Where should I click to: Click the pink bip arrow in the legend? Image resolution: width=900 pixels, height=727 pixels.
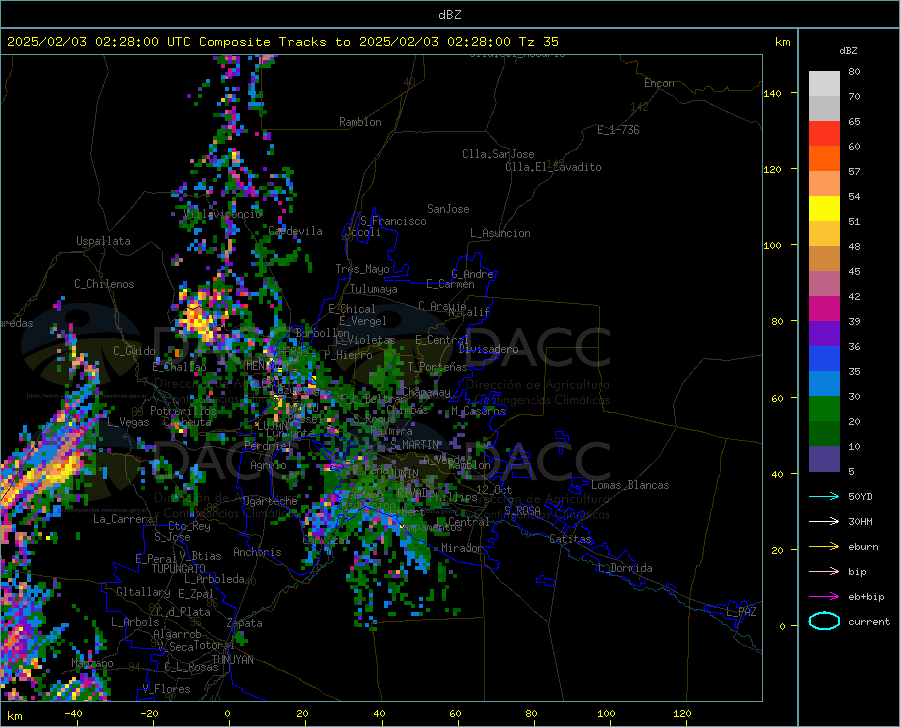click(x=824, y=572)
